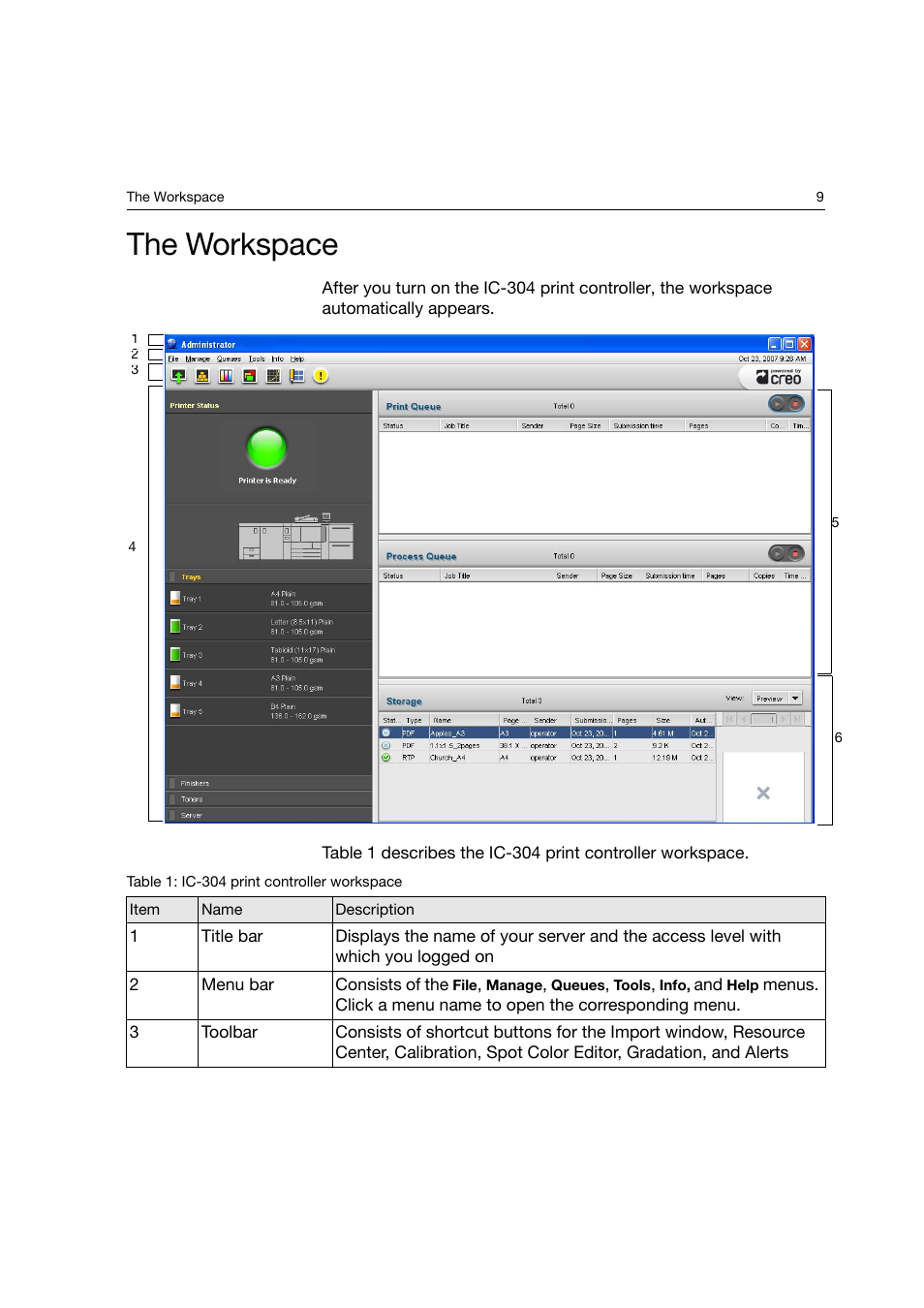Open the Manage menu

[x=198, y=358]
